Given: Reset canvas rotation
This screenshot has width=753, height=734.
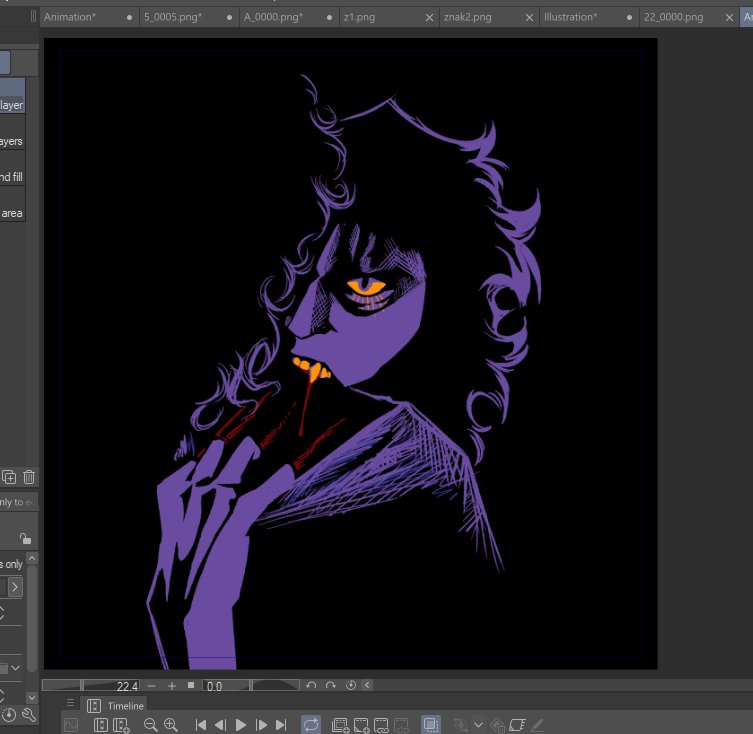Looking at the screenshot, I should (x=351, y=685).
